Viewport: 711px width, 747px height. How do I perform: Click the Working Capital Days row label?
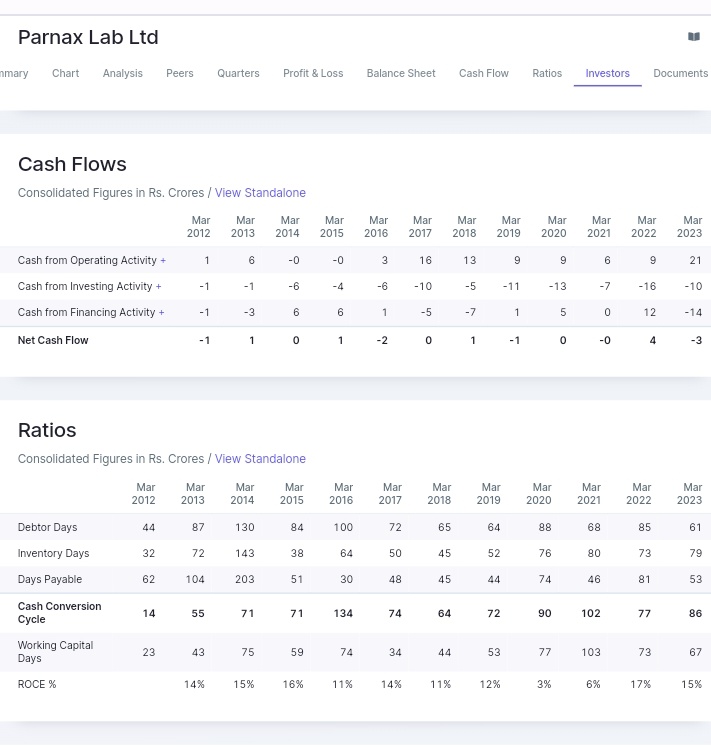tap(55, 652)
